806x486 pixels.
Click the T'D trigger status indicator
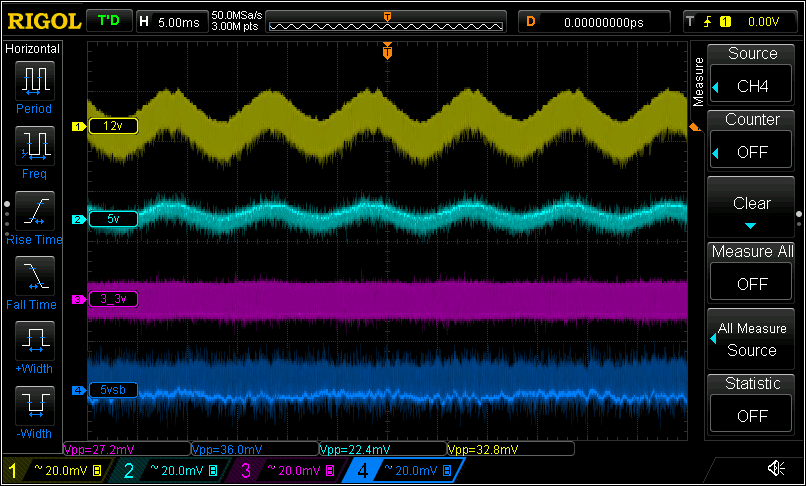[108, 21]
